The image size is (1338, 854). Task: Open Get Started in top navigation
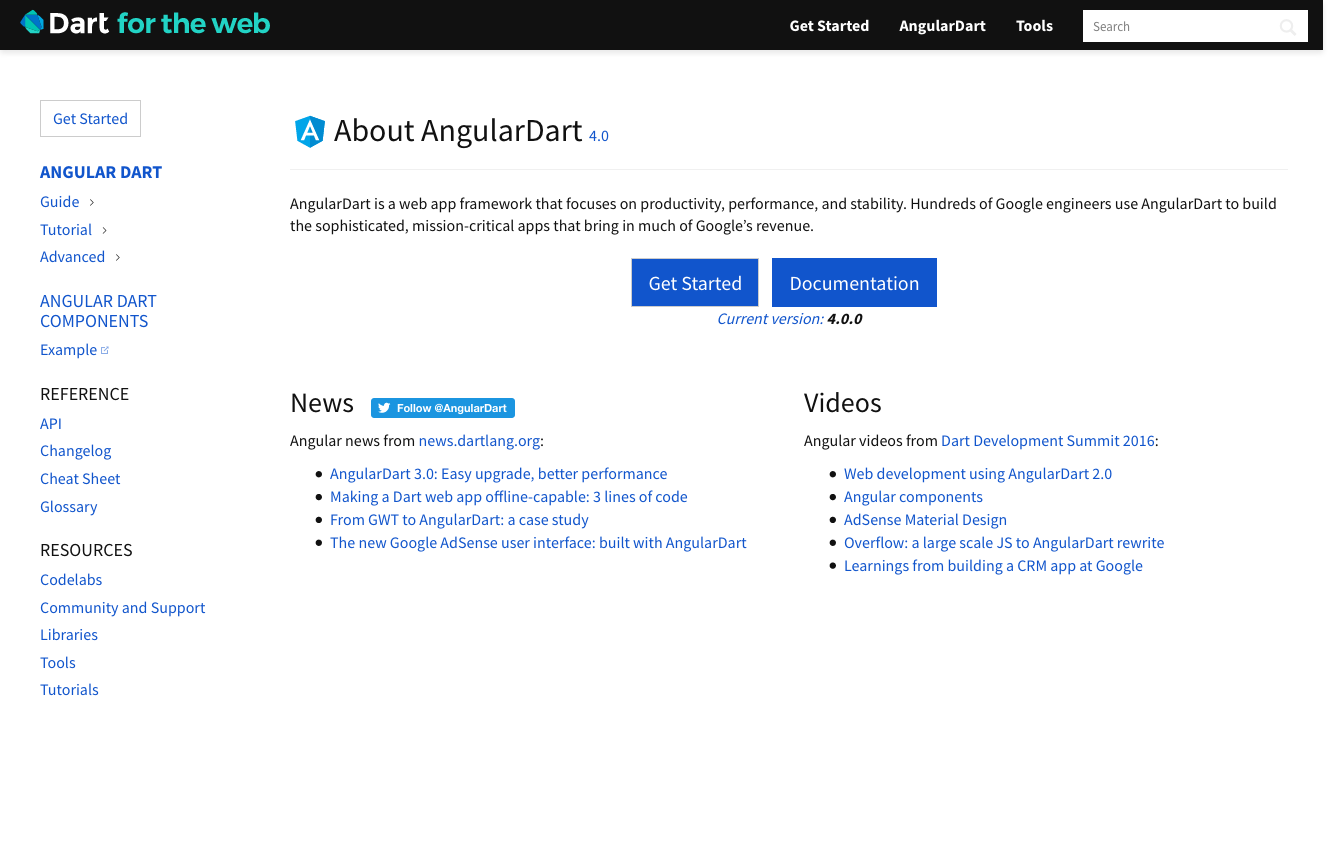click(x=829, y=26)
